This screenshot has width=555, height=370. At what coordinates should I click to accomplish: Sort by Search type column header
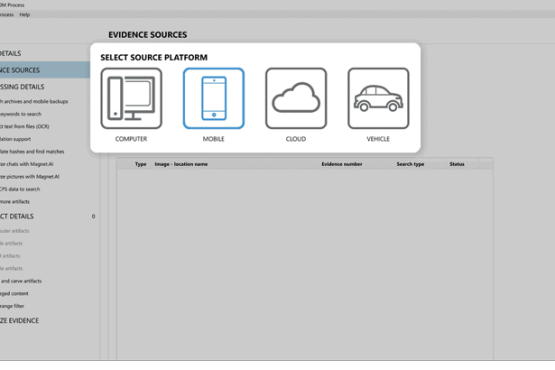[x=410, y=164]
